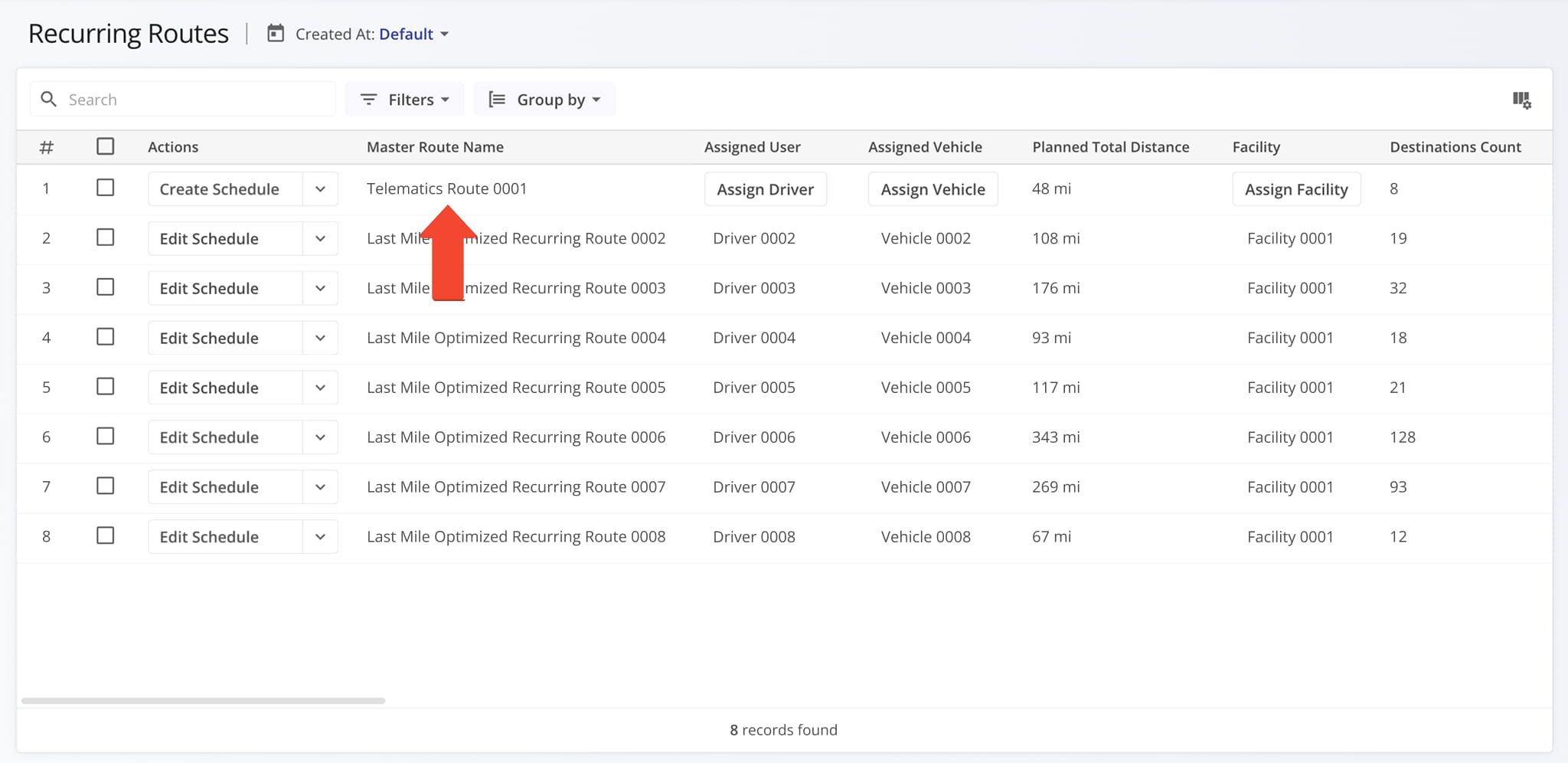Click the Filters funnel icon
1568x763 pixels.
pos(368,100)
